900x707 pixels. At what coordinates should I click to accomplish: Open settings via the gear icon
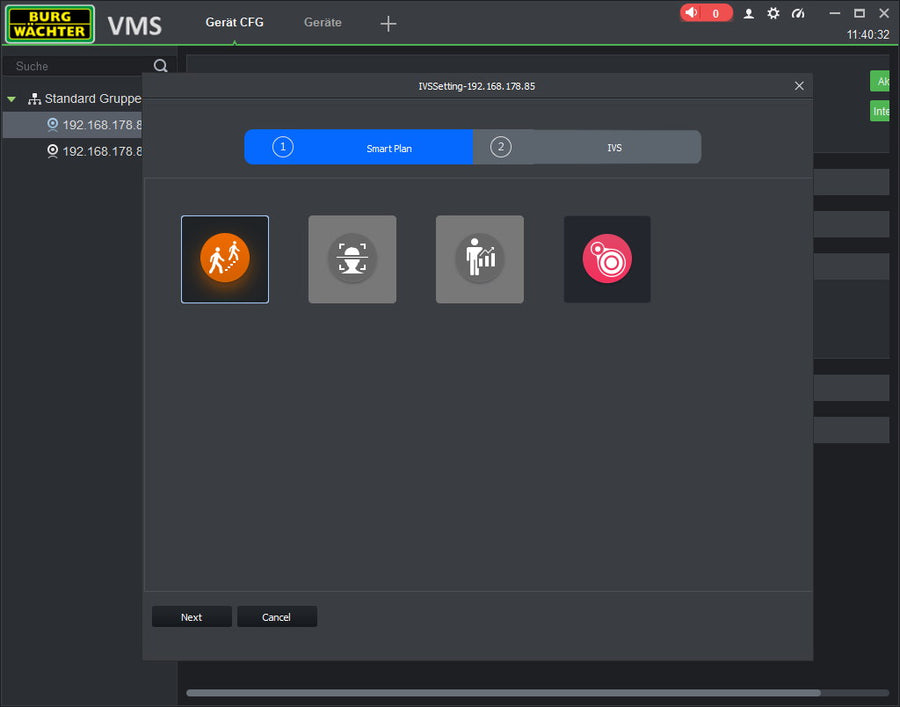(773, 14)
